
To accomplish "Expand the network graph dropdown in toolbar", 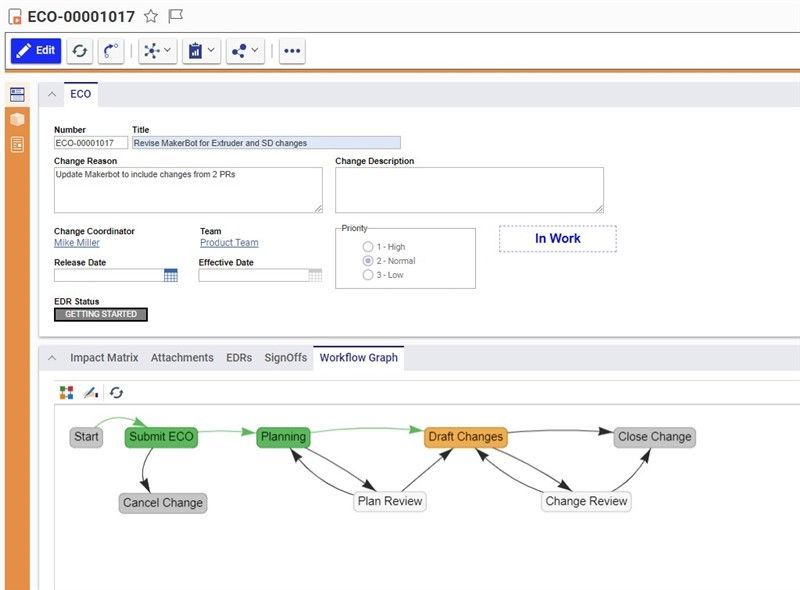I will tap(158, 50).
